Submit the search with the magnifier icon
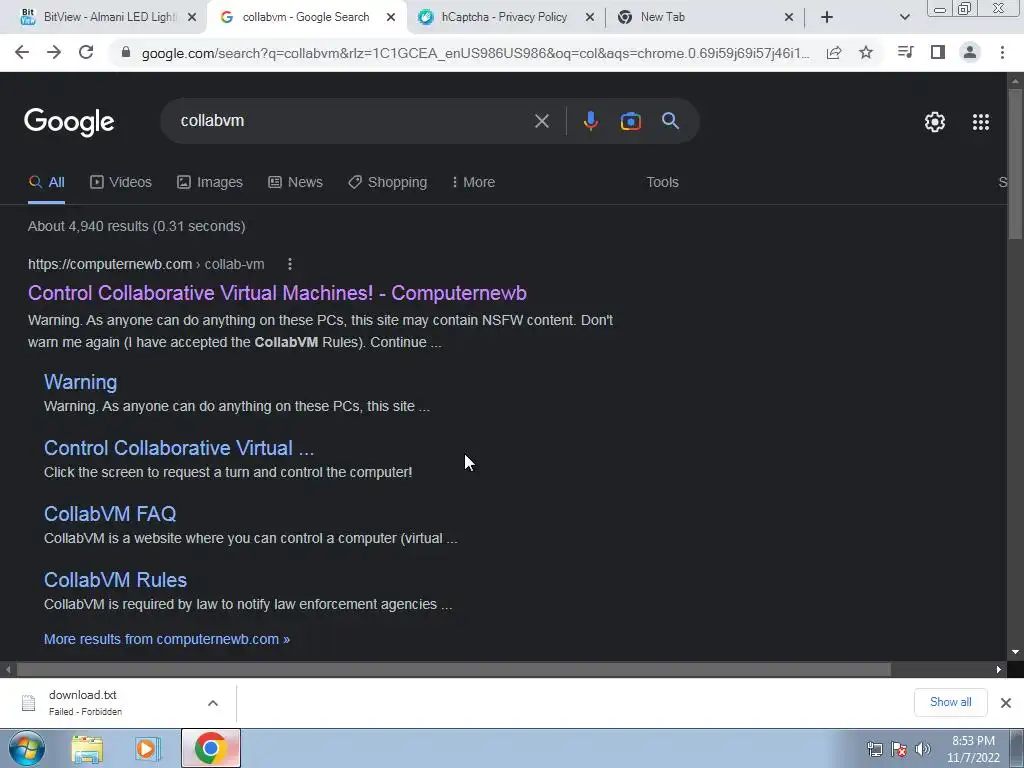The height and width of the screenshot is (768, 1024). 670,121
